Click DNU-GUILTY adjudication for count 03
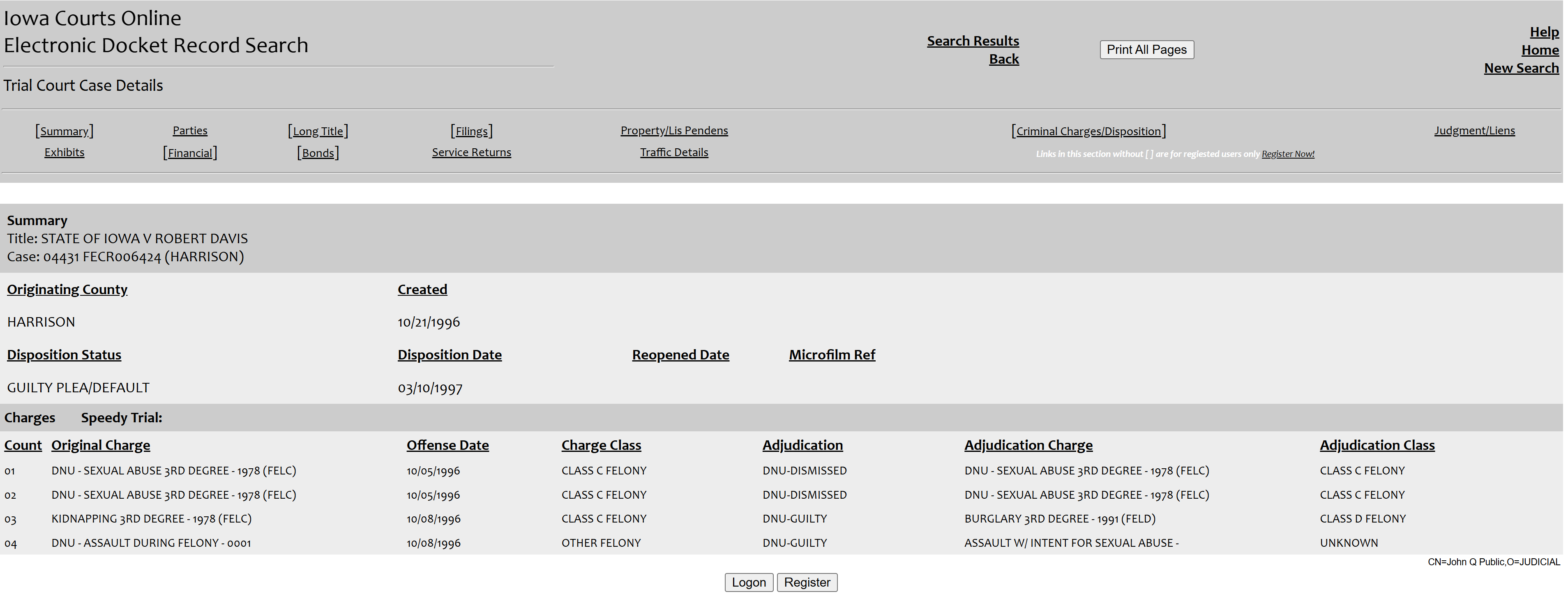This screenshot has height=594, width=1568. [794, 519]
